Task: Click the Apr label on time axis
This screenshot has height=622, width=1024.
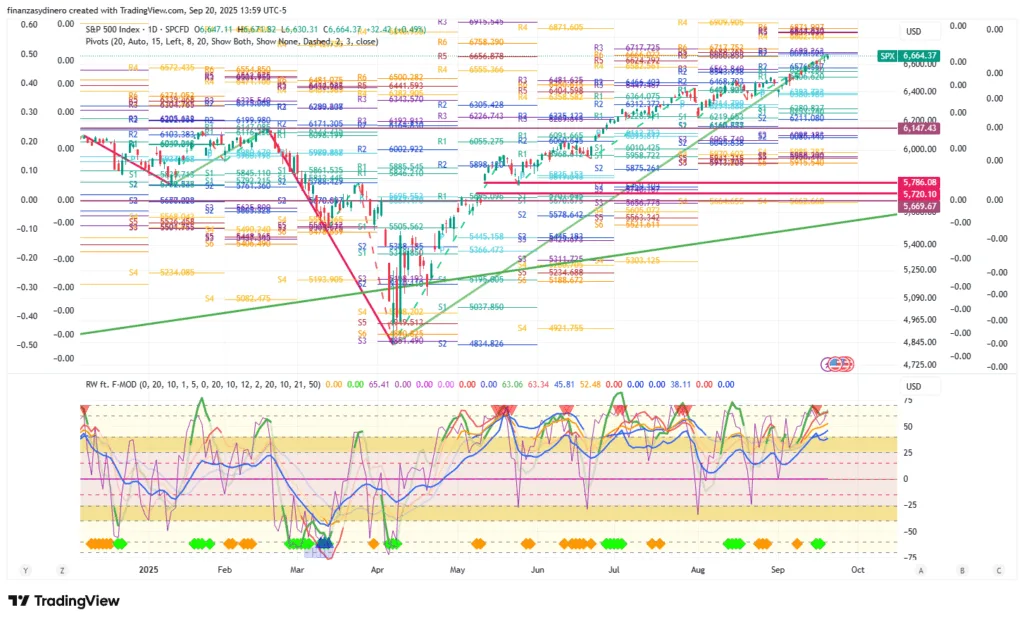Action: click(x=377, y=570)
